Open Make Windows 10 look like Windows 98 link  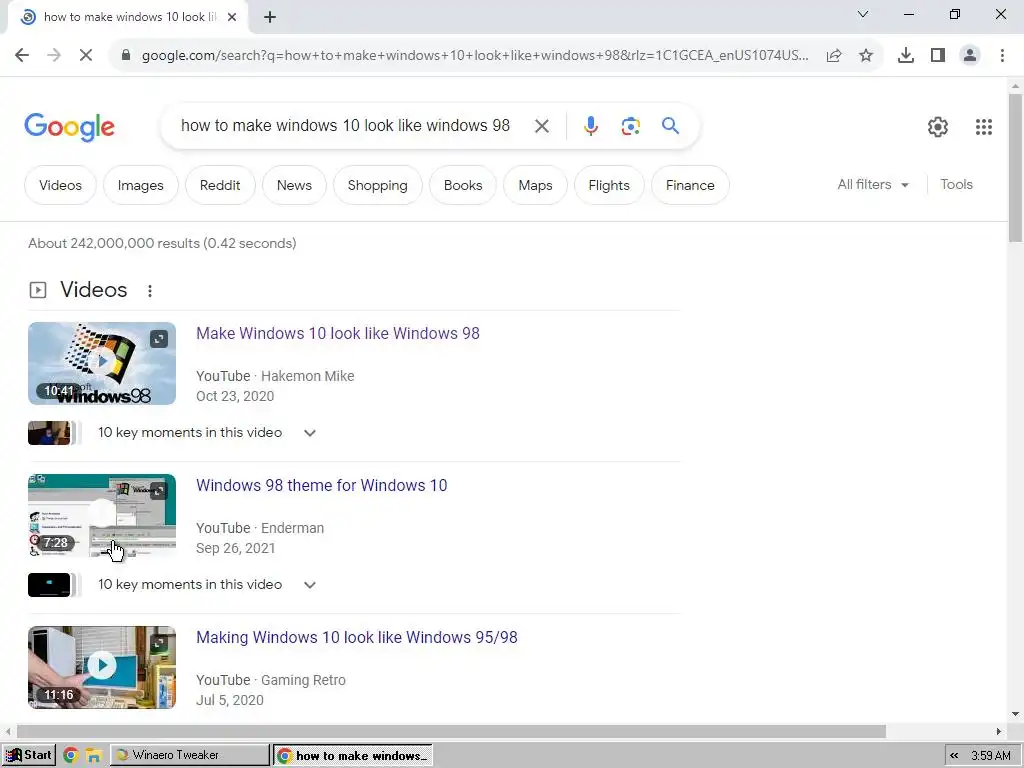(338, 333)
